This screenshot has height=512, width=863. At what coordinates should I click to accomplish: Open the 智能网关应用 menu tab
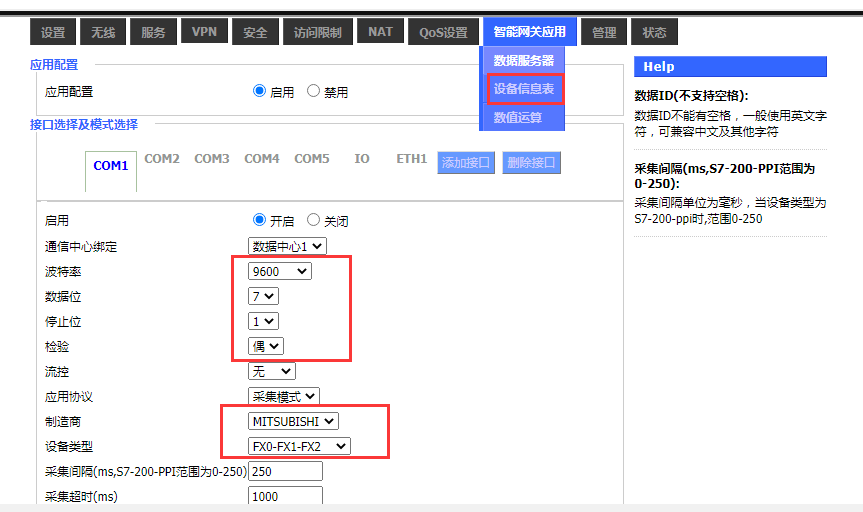(x=529, y=31)
